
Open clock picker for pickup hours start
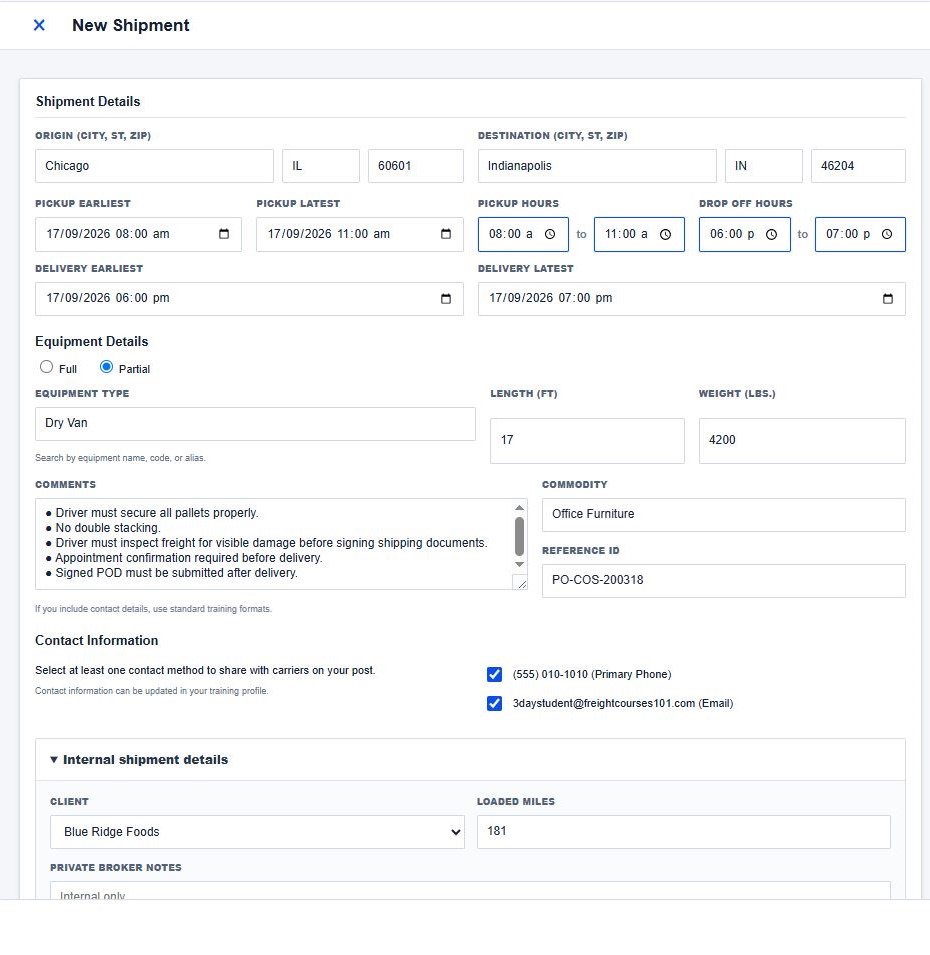coord(550,234)
